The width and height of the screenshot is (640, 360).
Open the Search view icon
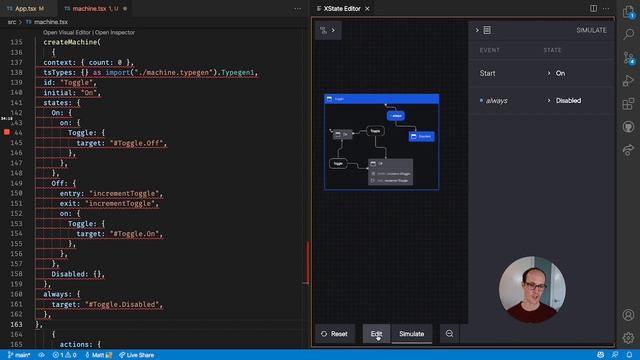(x=629, y=34)
